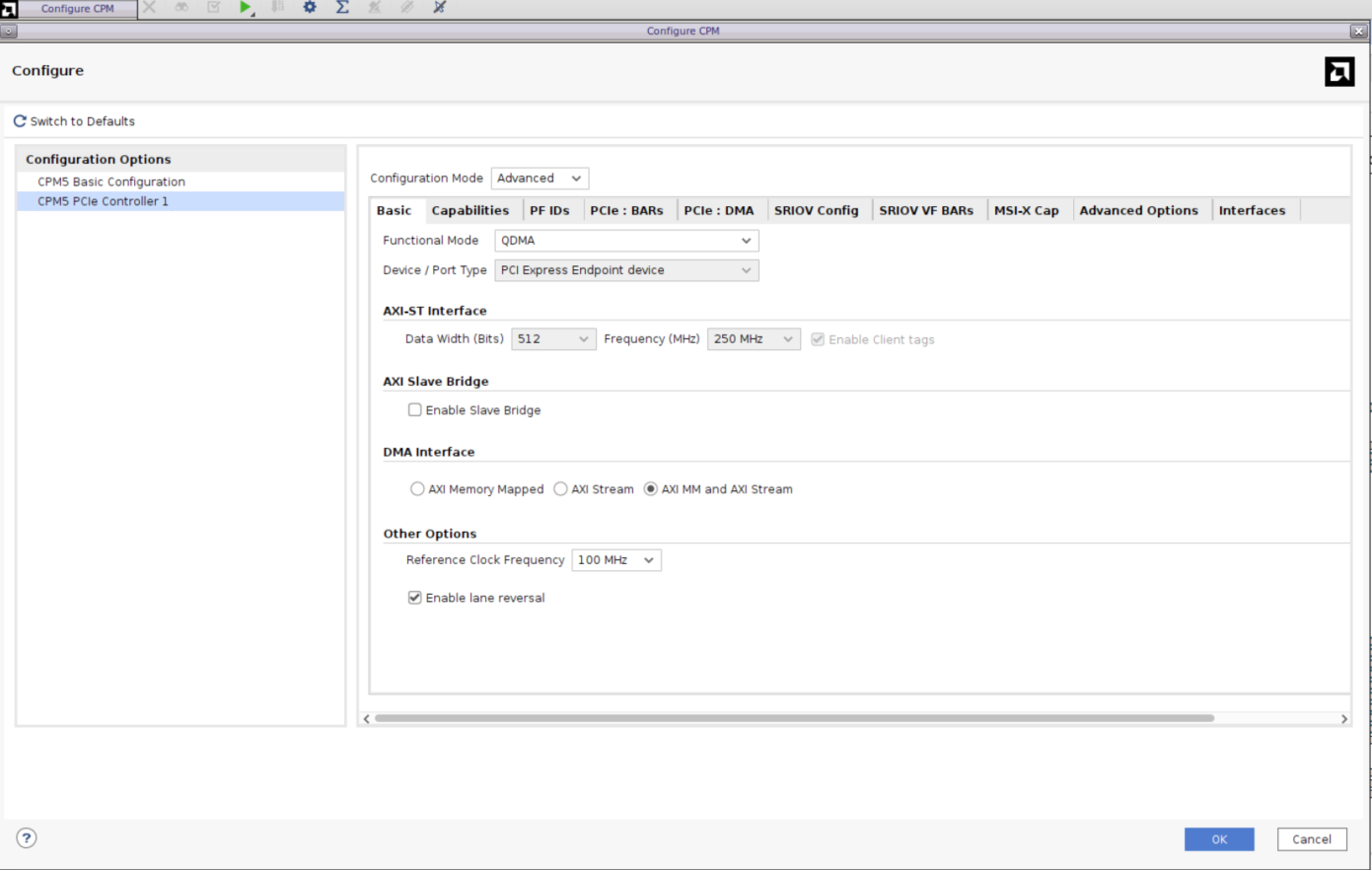Click the Switch to Defaults refresh icon

[x=18, y=119]
